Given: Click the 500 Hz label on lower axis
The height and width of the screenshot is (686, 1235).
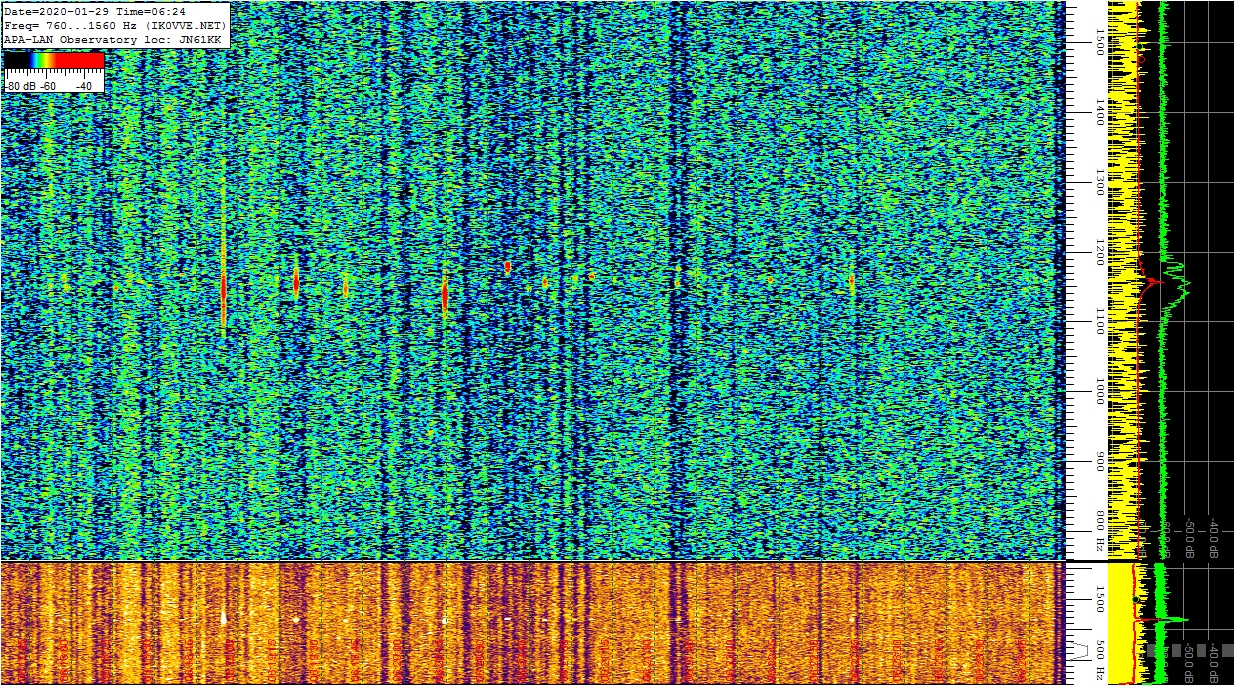Looking at the screenshot, I should [1100, 662].
